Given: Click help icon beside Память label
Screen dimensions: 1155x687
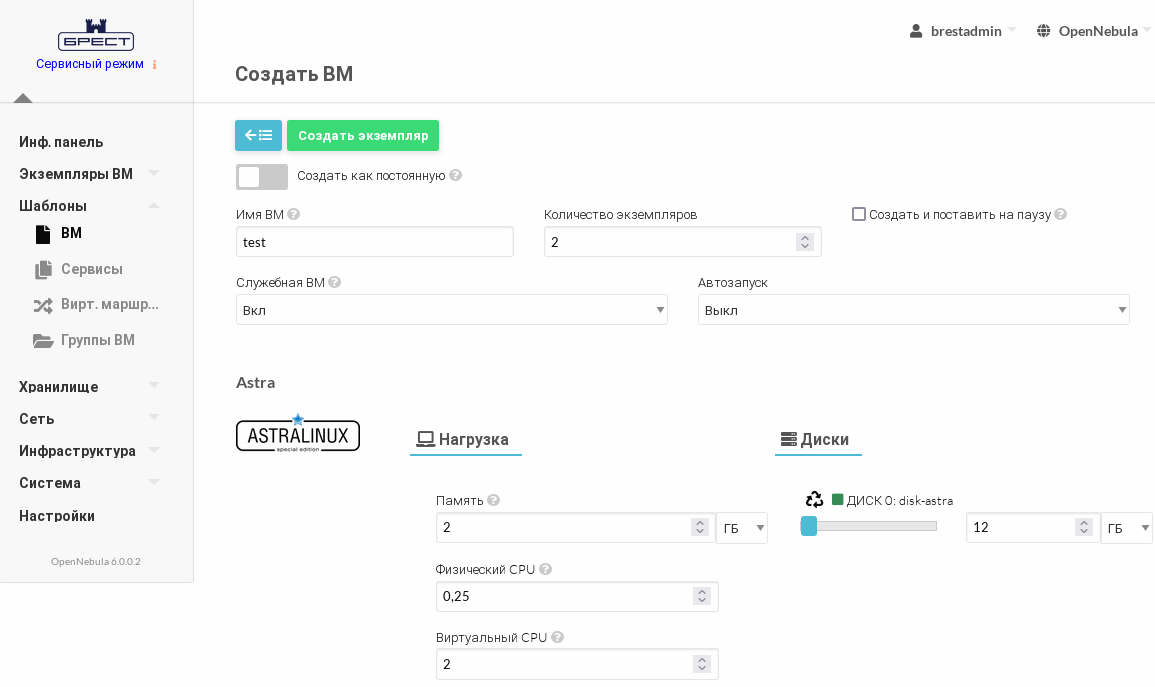Looking at the screenshot, I should click(493, 500).
